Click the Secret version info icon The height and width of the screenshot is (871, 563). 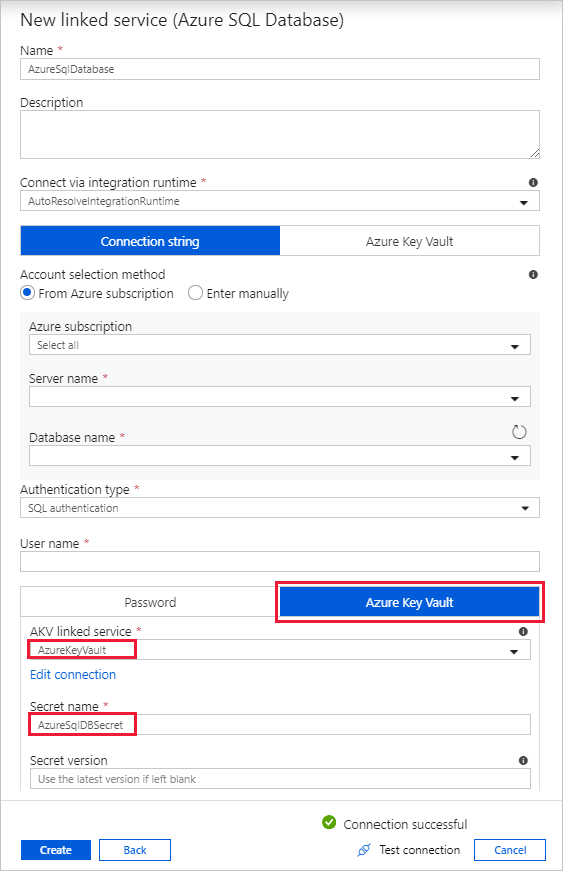[523, 760]
